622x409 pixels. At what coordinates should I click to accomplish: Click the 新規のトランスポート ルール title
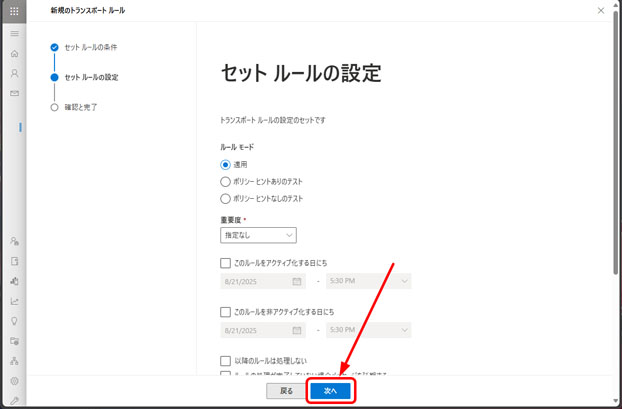point(88,10)
